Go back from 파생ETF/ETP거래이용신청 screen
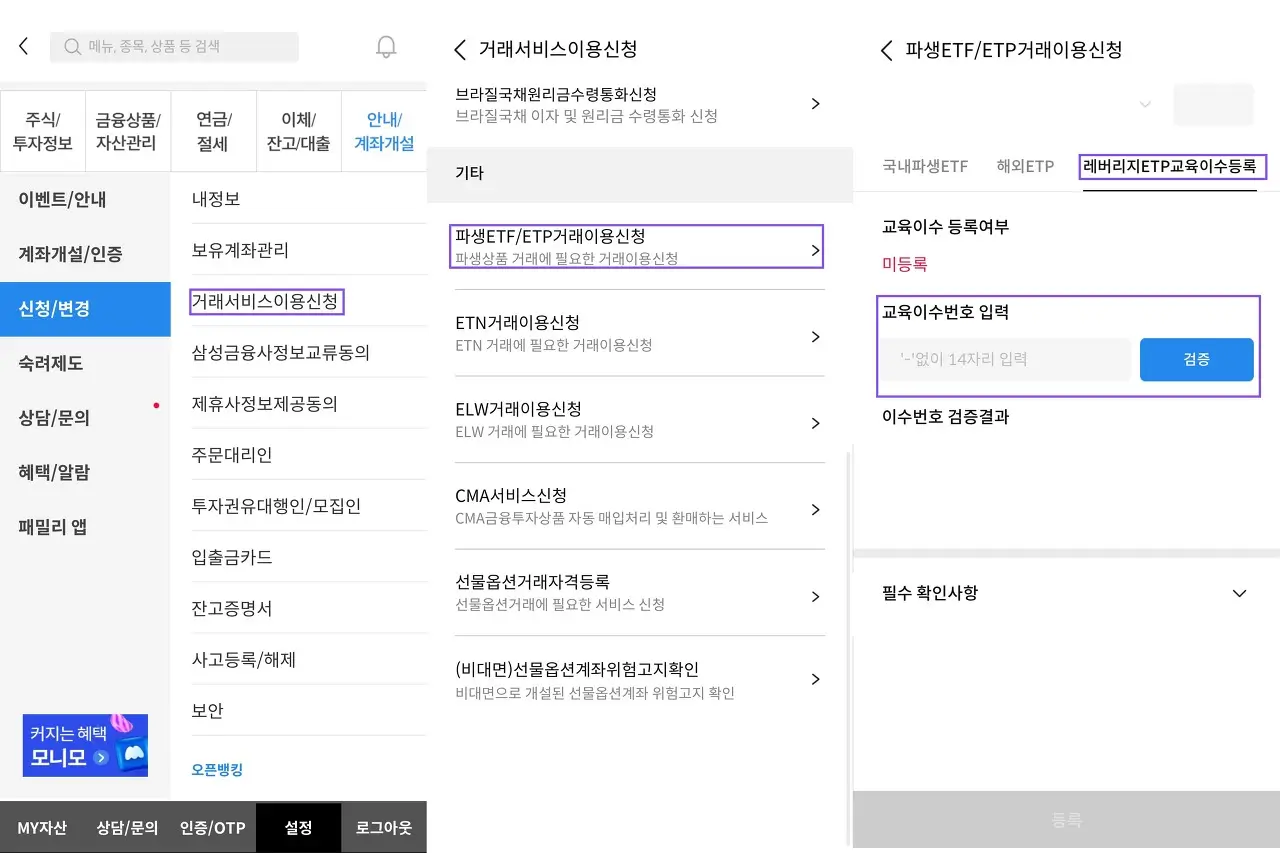This screenshot has width=1280, height=853. click(886, 50)
